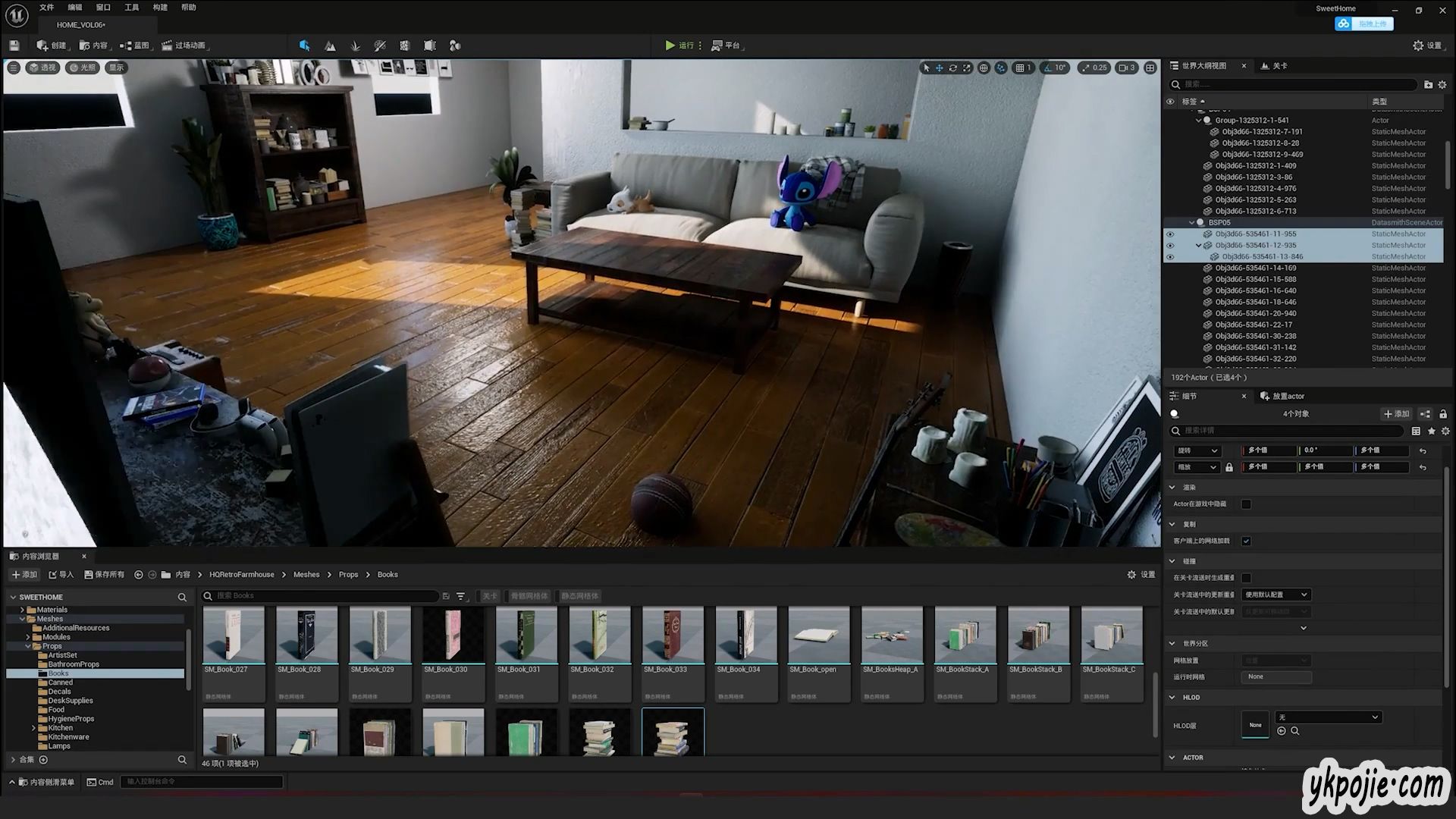
Task: Expand the Materials folder in the tree
Action: pyautogui.click(x=22, y=610)
